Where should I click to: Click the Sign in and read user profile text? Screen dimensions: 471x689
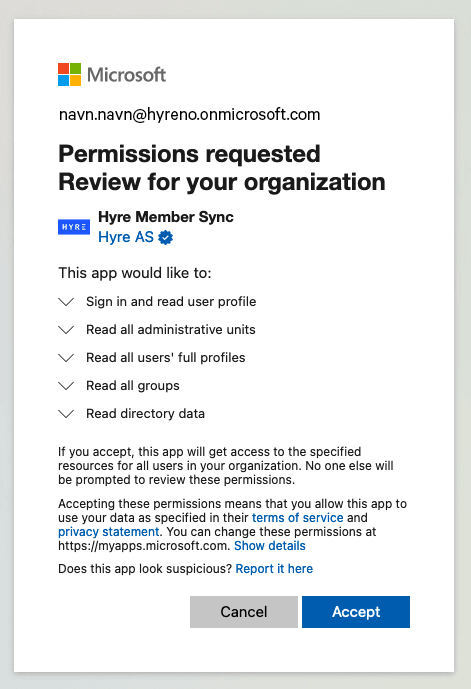point(171,302)
